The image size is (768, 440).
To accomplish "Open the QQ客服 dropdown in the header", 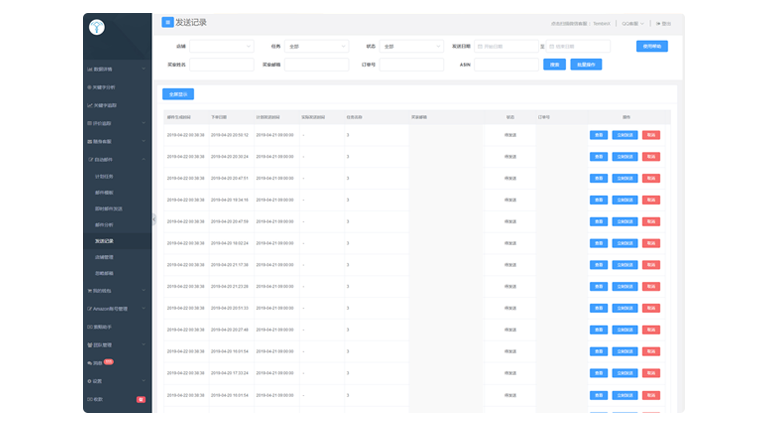I will point(633,24).
